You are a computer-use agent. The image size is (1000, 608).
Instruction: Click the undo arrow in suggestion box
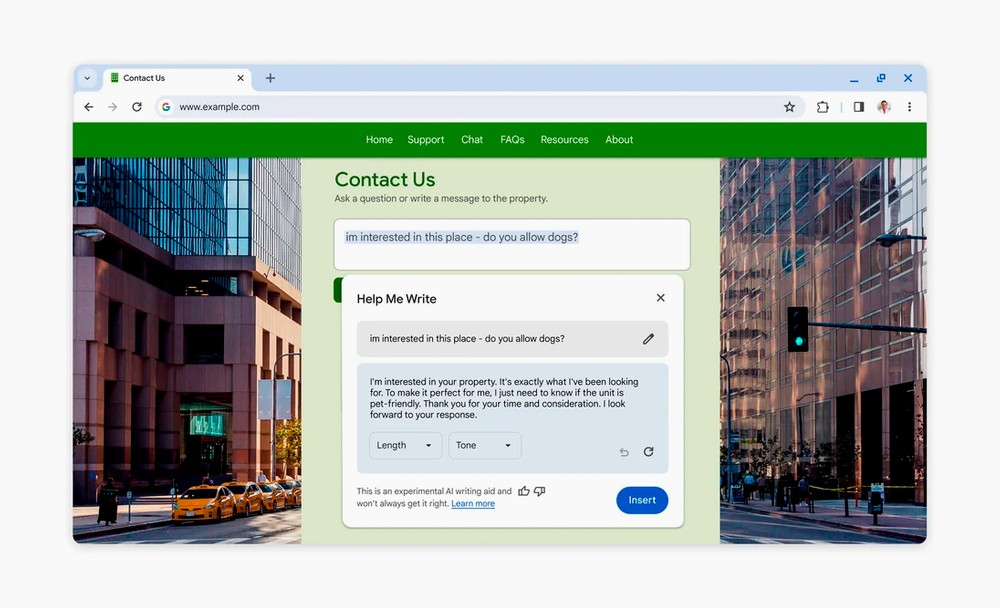tap(624, 452)
